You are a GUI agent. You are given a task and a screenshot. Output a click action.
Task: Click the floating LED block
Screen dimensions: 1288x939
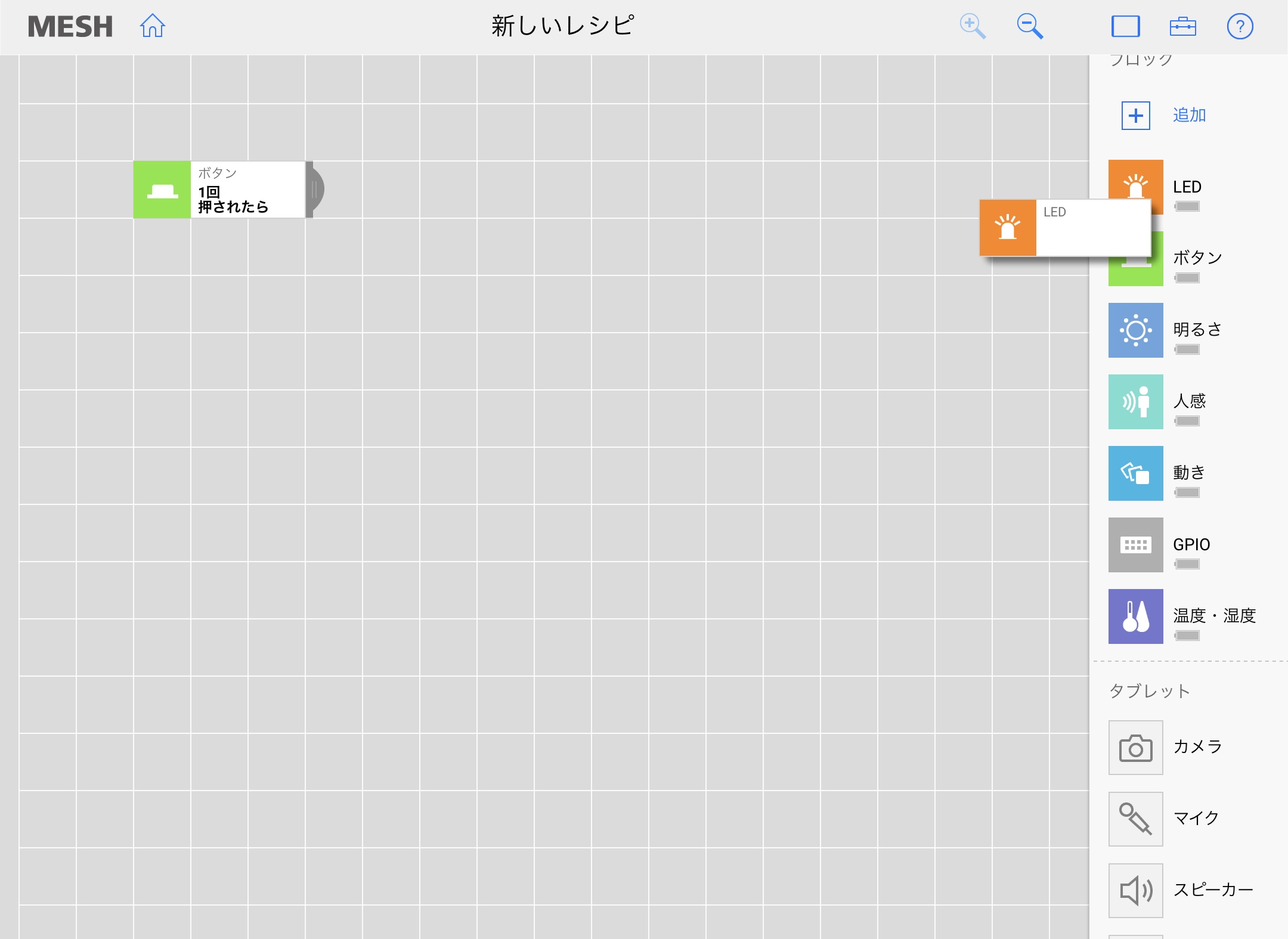(x=1064, y=228)
